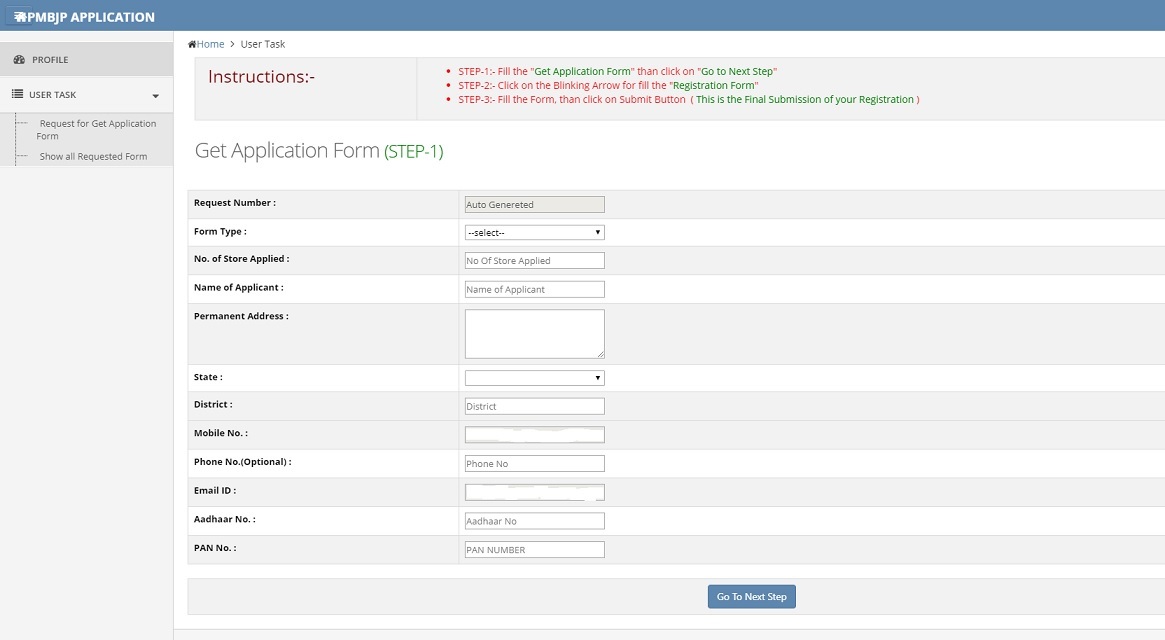Click the PAN Number input field
Viewport: 1165px width, 640px height.
pyautogui.click(x=534, y=549)
